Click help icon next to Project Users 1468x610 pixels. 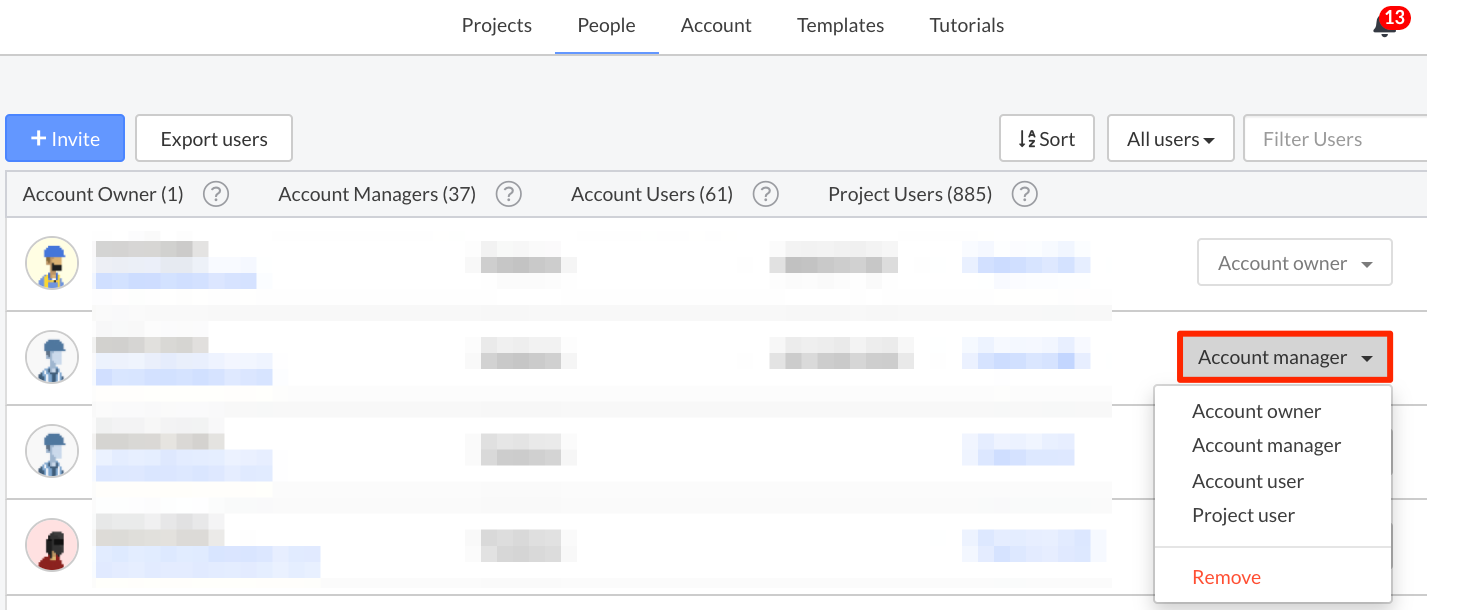click(x=1024, y=194)
